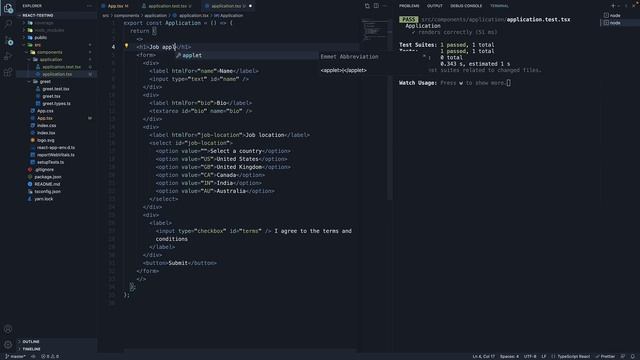Click Ln 4, Col 17 in status bar
This screenshot has height=360, width=640.
(x=483, y=356)
